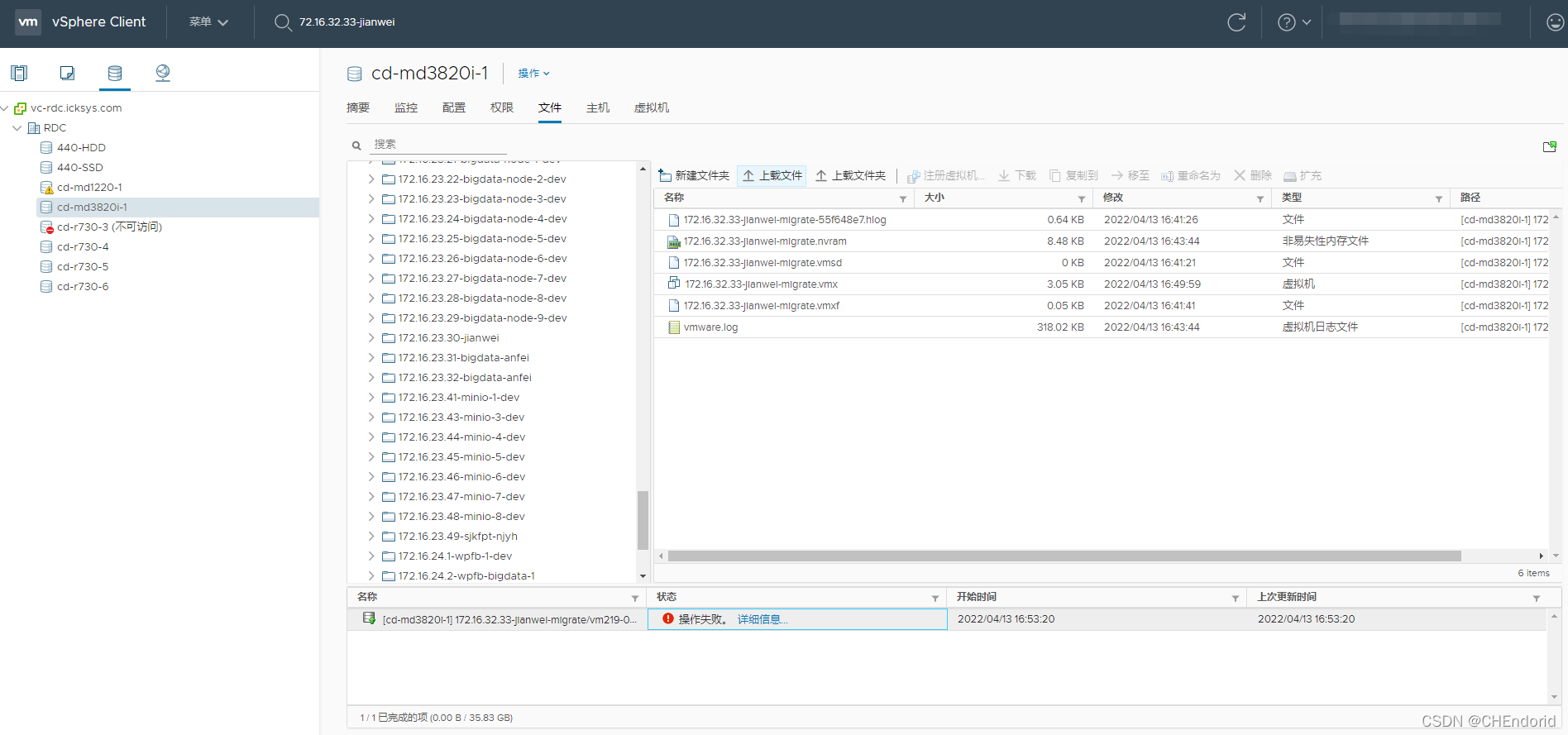Click the upload file button
Screen dimensions: 1568x735
tap(772, 175)
